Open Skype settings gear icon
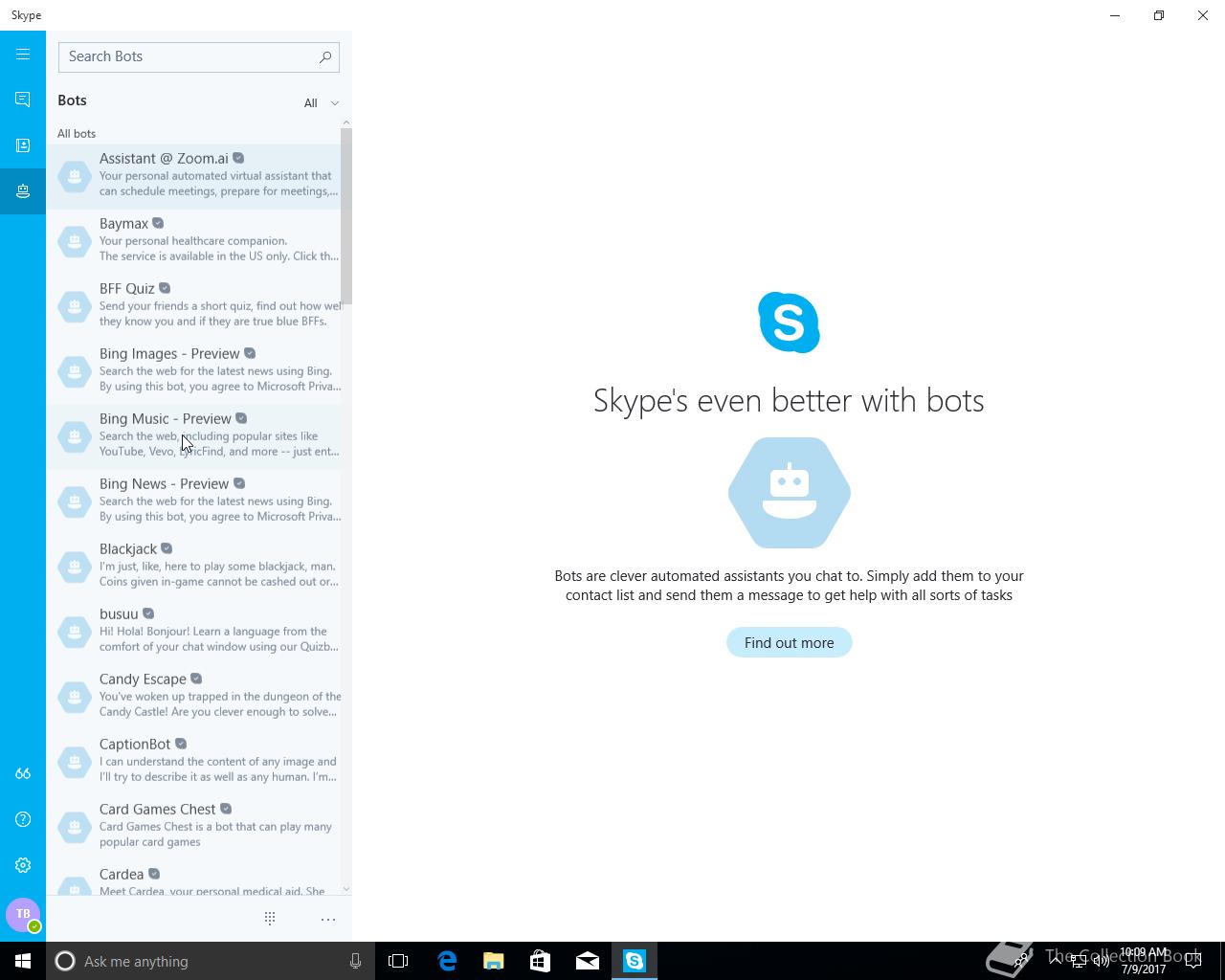Screen dimensions: 1225x980 (23, 865)
